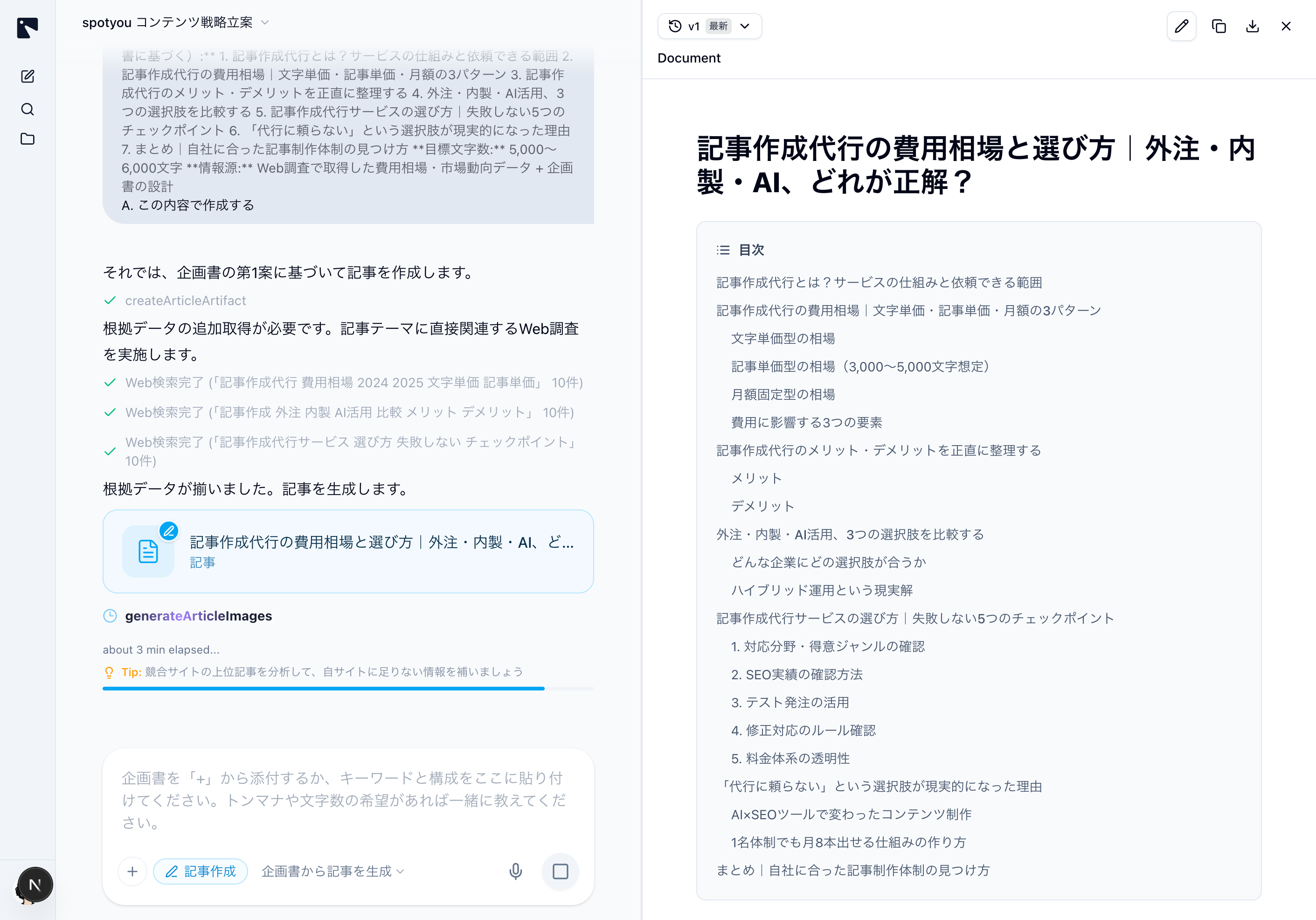Start a new chat with compose icon

[x=28, y=77]
